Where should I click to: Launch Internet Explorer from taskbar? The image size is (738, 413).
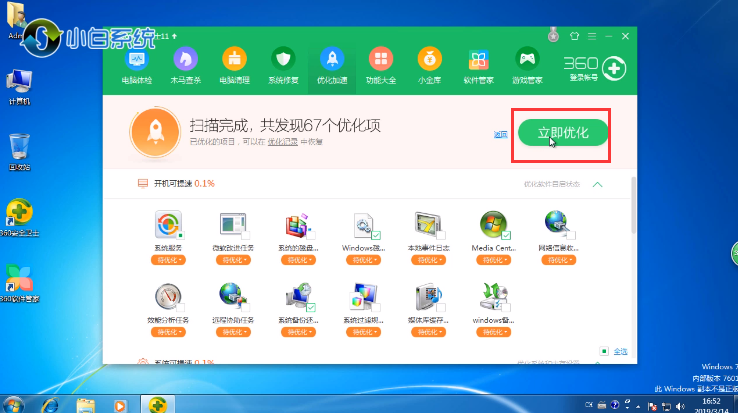point(50,405)
